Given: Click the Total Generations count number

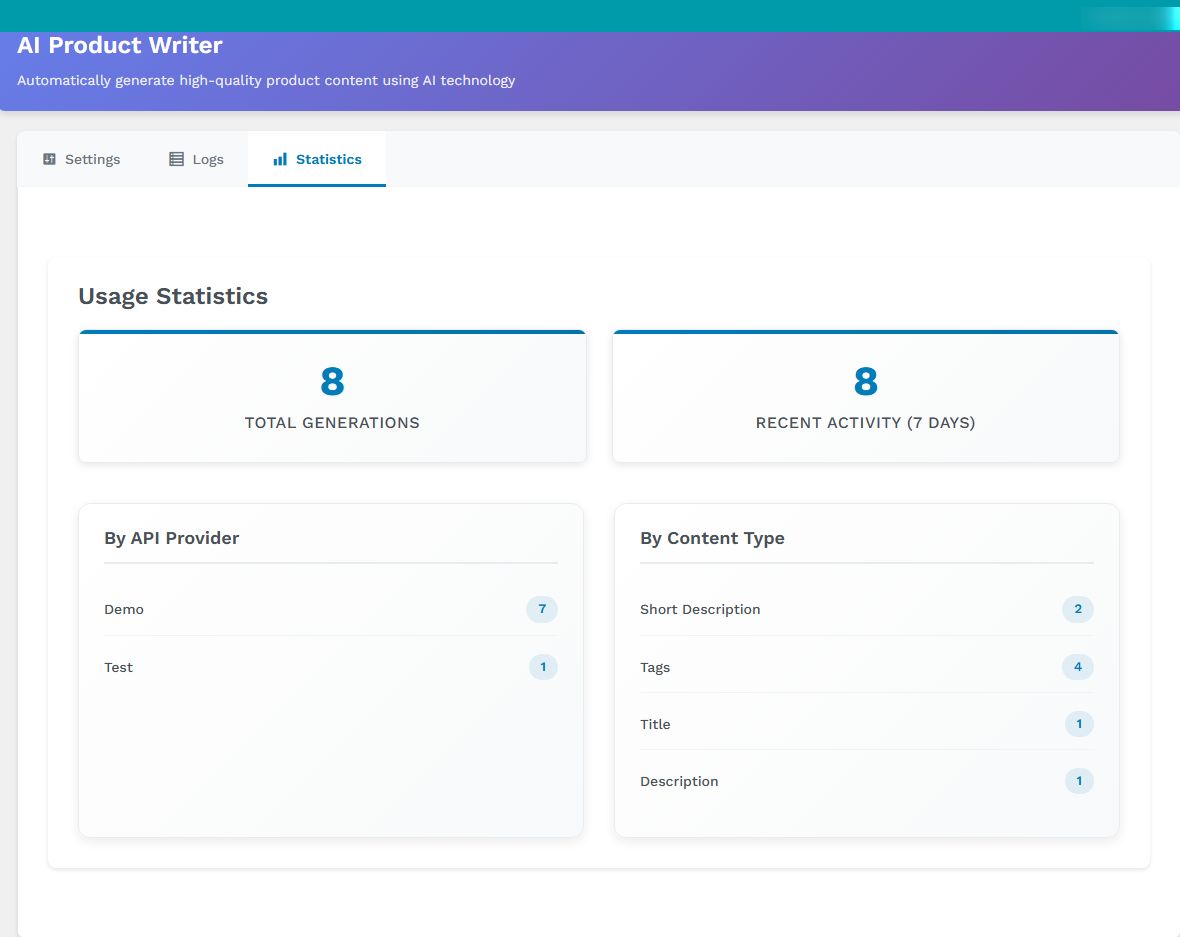Looking at the screenshot, I should 332,382.
